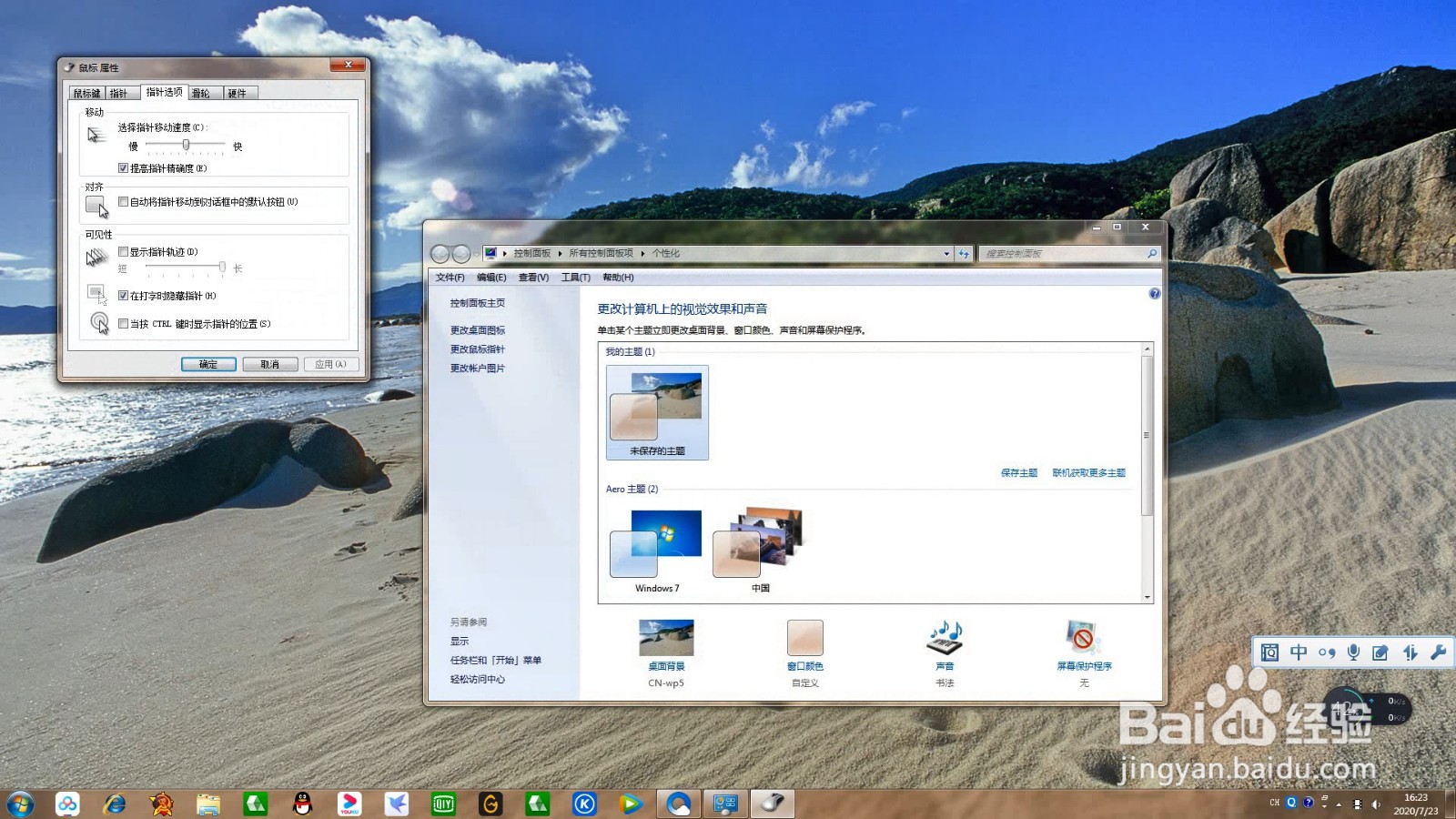Open the 工具(T) menu
Image resolution: width=1456 pixels, height=819 pixels.
pos(576,278)
